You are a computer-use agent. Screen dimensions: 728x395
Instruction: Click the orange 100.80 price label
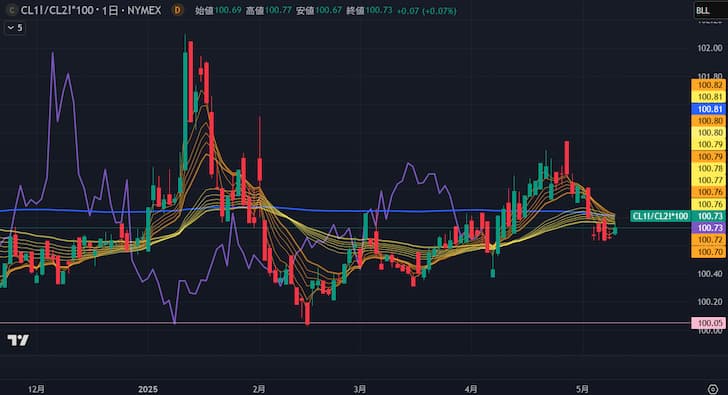(x=709, y=121)
